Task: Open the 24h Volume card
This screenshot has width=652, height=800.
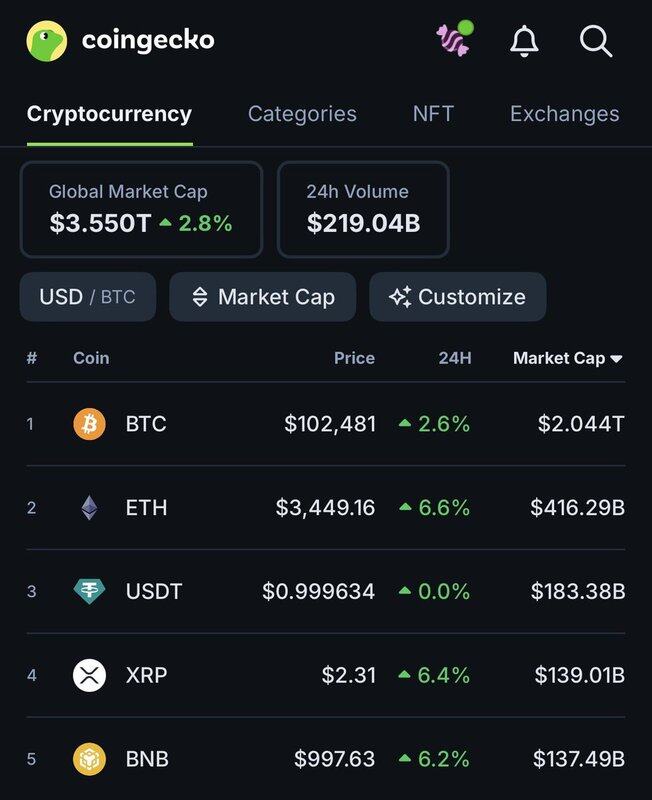Action: pos(363,209)
